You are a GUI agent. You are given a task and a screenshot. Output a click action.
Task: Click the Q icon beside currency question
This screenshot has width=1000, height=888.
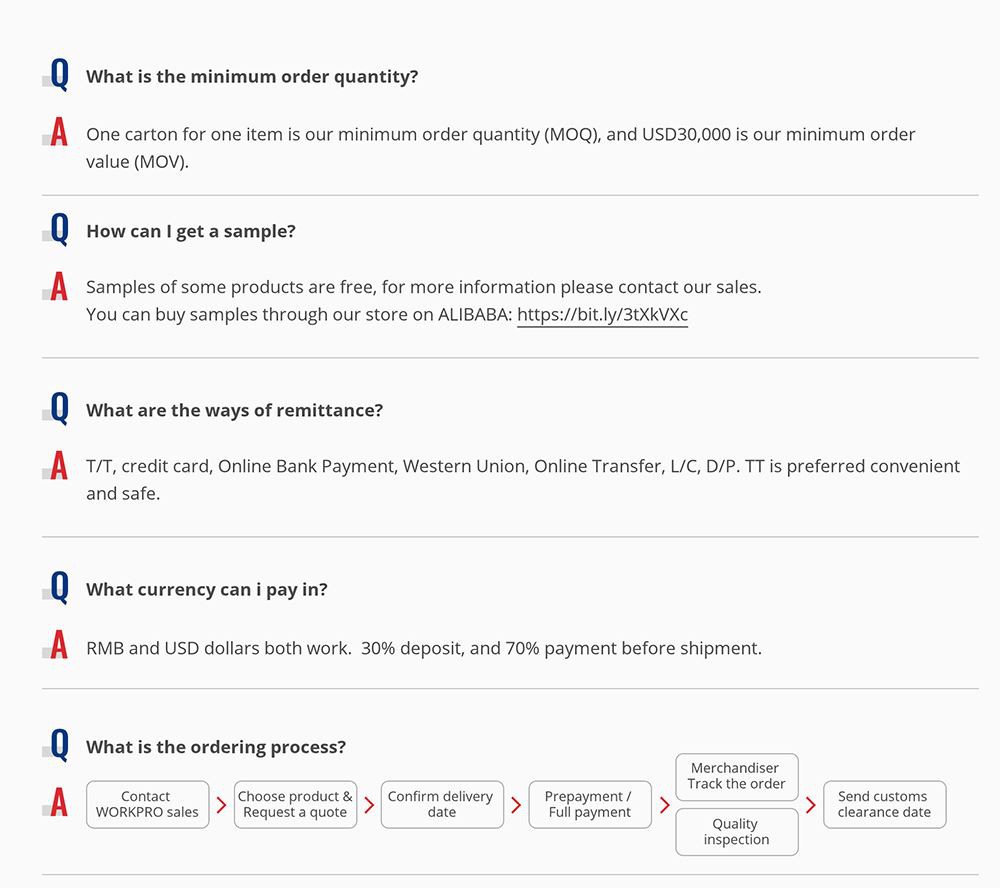59,588
